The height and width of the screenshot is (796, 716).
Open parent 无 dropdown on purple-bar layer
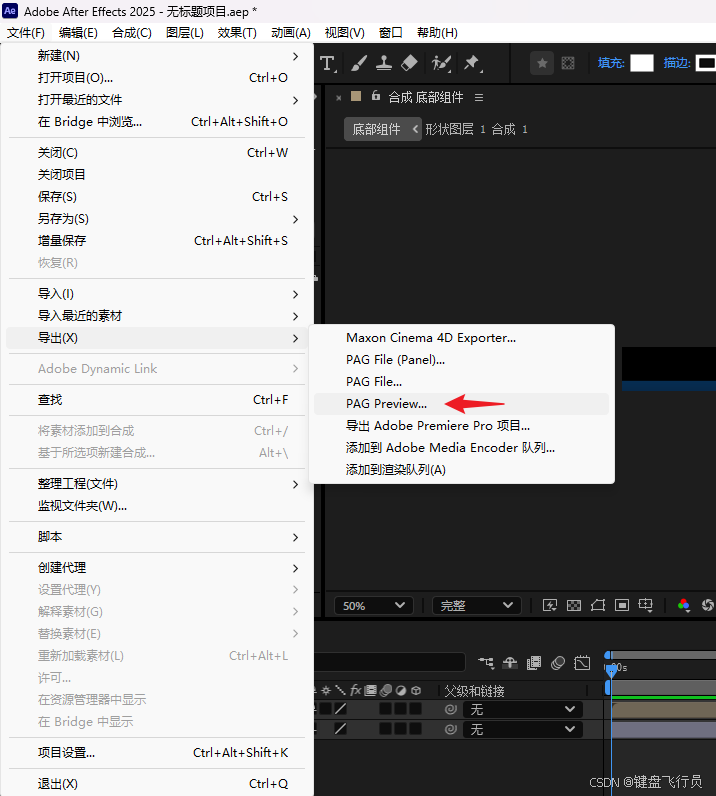tap(523, 729)
